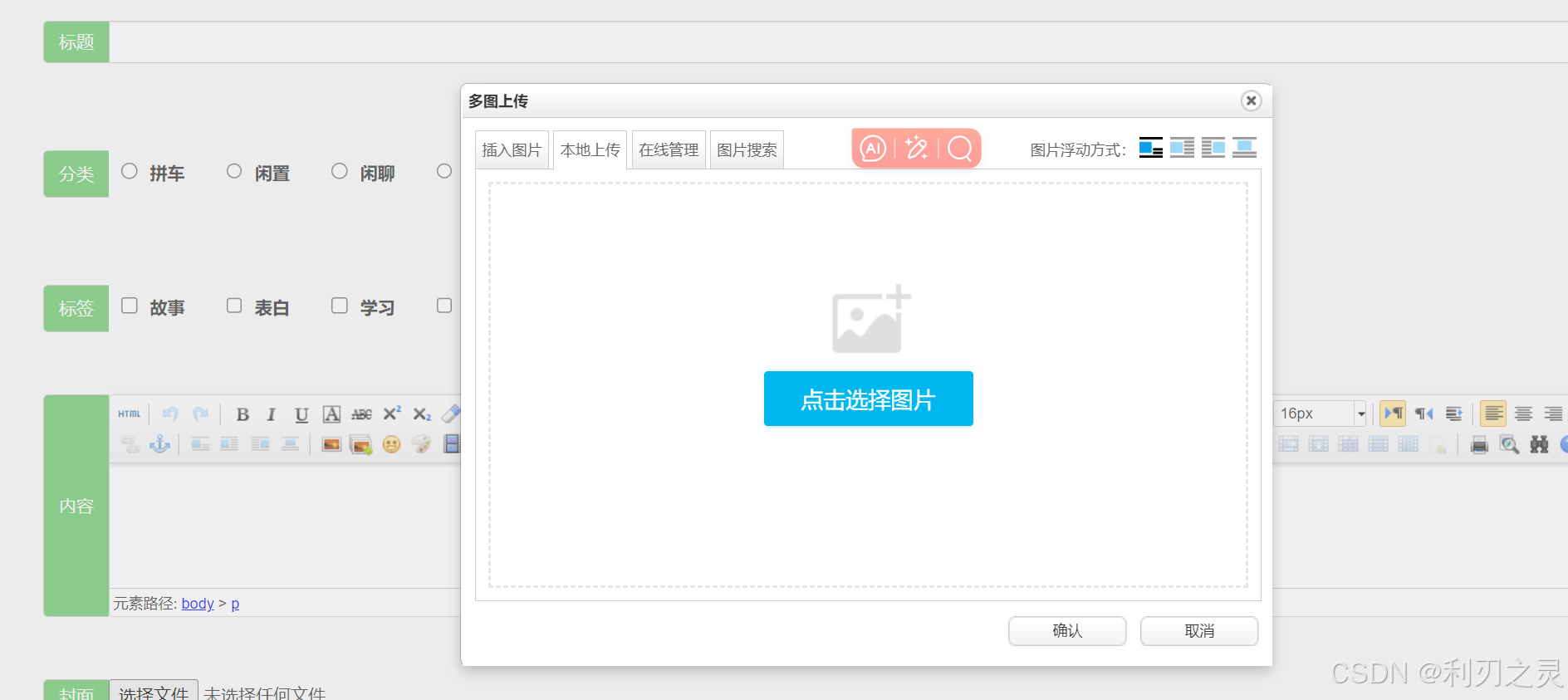The height and width of the screenshot is (700, 1568).
Task: Click the indent paragraph icon
Action: pos(1453,414)
